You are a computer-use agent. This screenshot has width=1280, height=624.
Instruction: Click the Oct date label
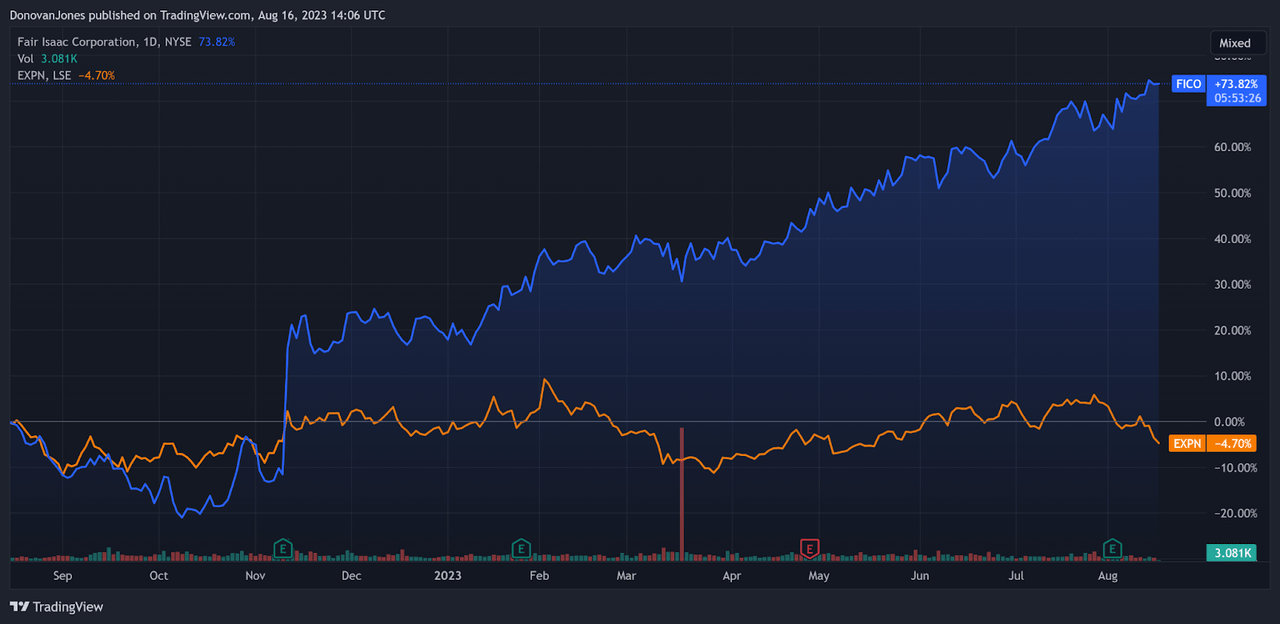159,576
